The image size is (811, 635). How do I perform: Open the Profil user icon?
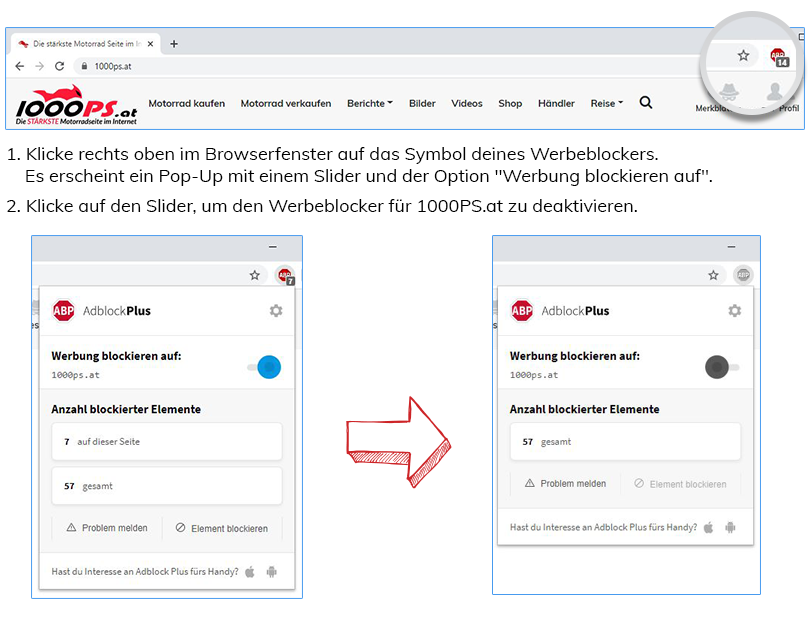click(774, 91)
